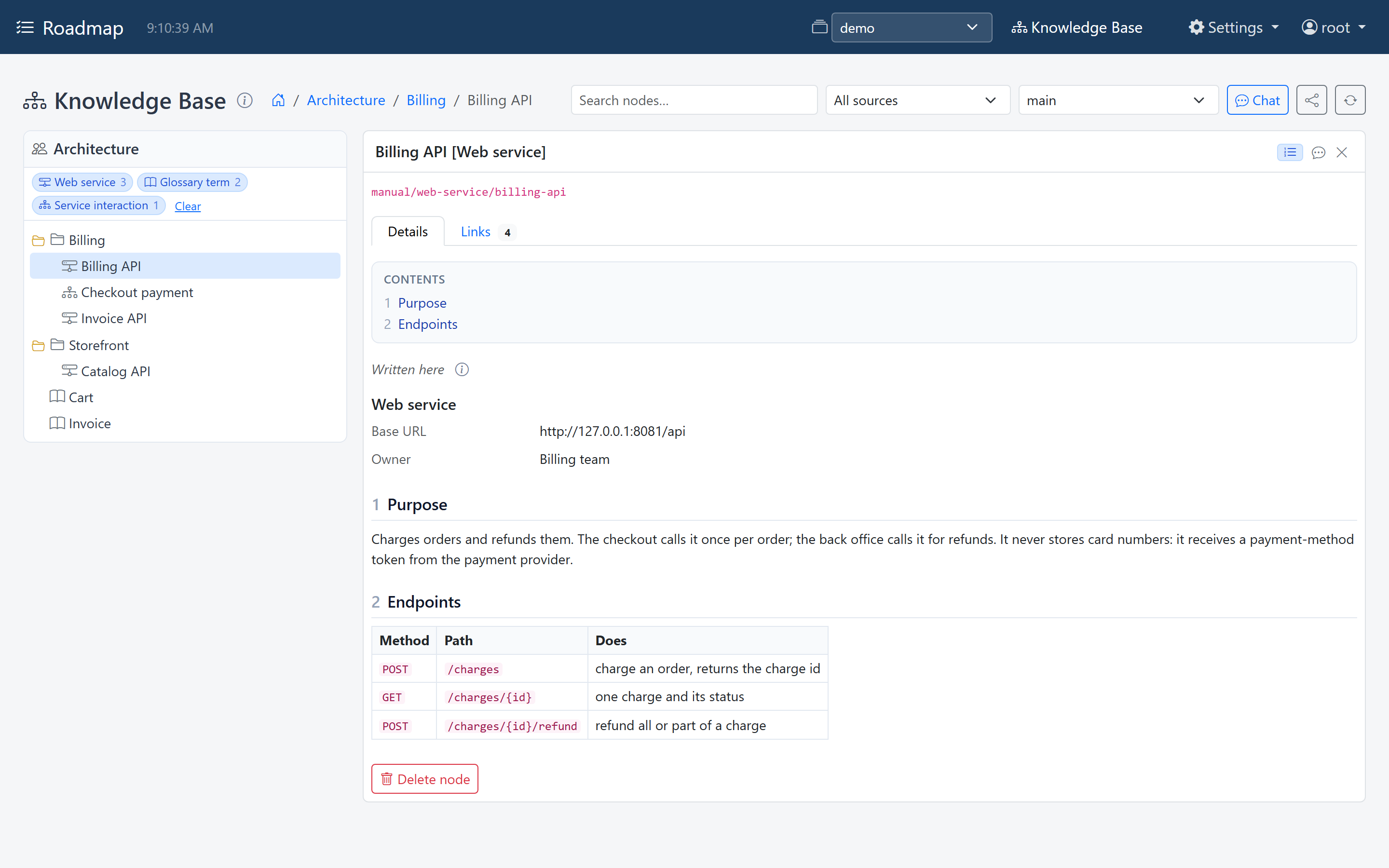Image resolution: width=1389 pixels, height=868 pixels.
Task: Go to home via breadcrumb house icon
Action: (278, 100)
